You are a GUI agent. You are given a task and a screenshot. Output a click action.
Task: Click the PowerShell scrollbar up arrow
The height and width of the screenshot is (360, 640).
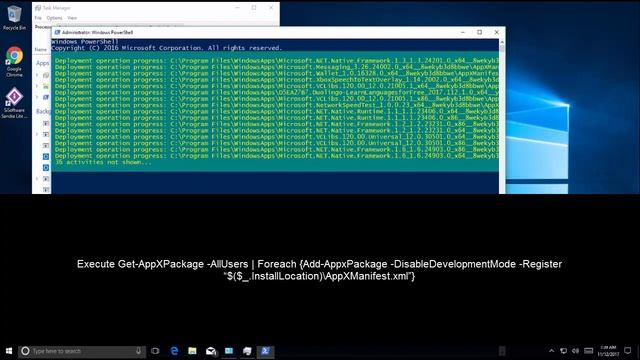click(502, 42)
